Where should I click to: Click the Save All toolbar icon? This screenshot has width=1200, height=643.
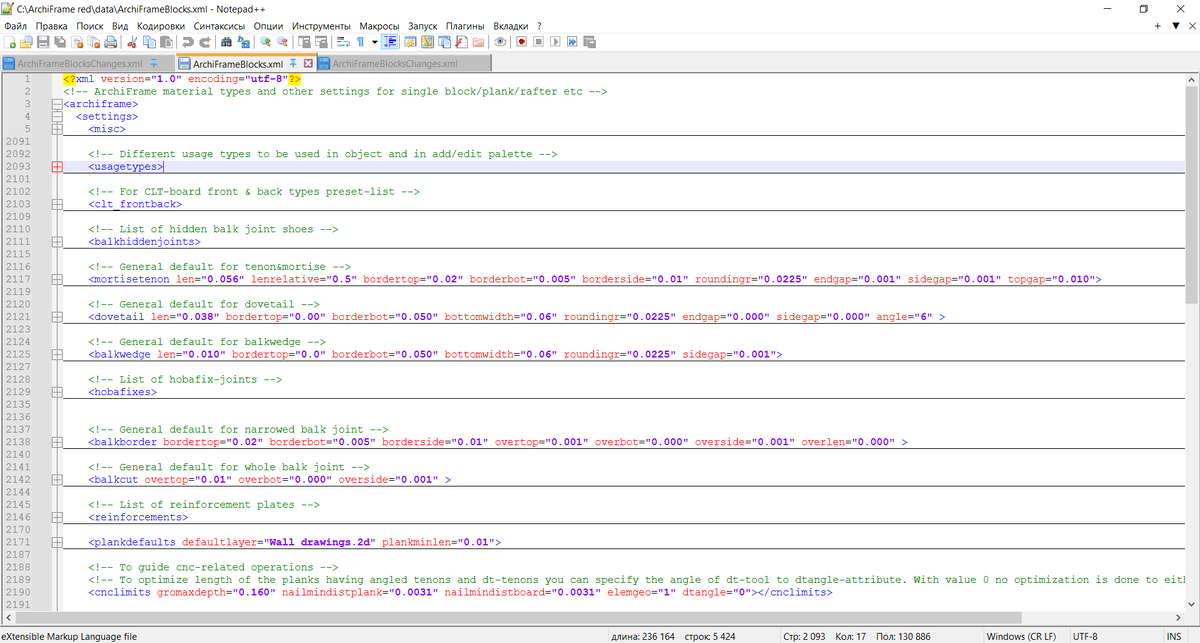pyautogui.click(x=60, y=42)
